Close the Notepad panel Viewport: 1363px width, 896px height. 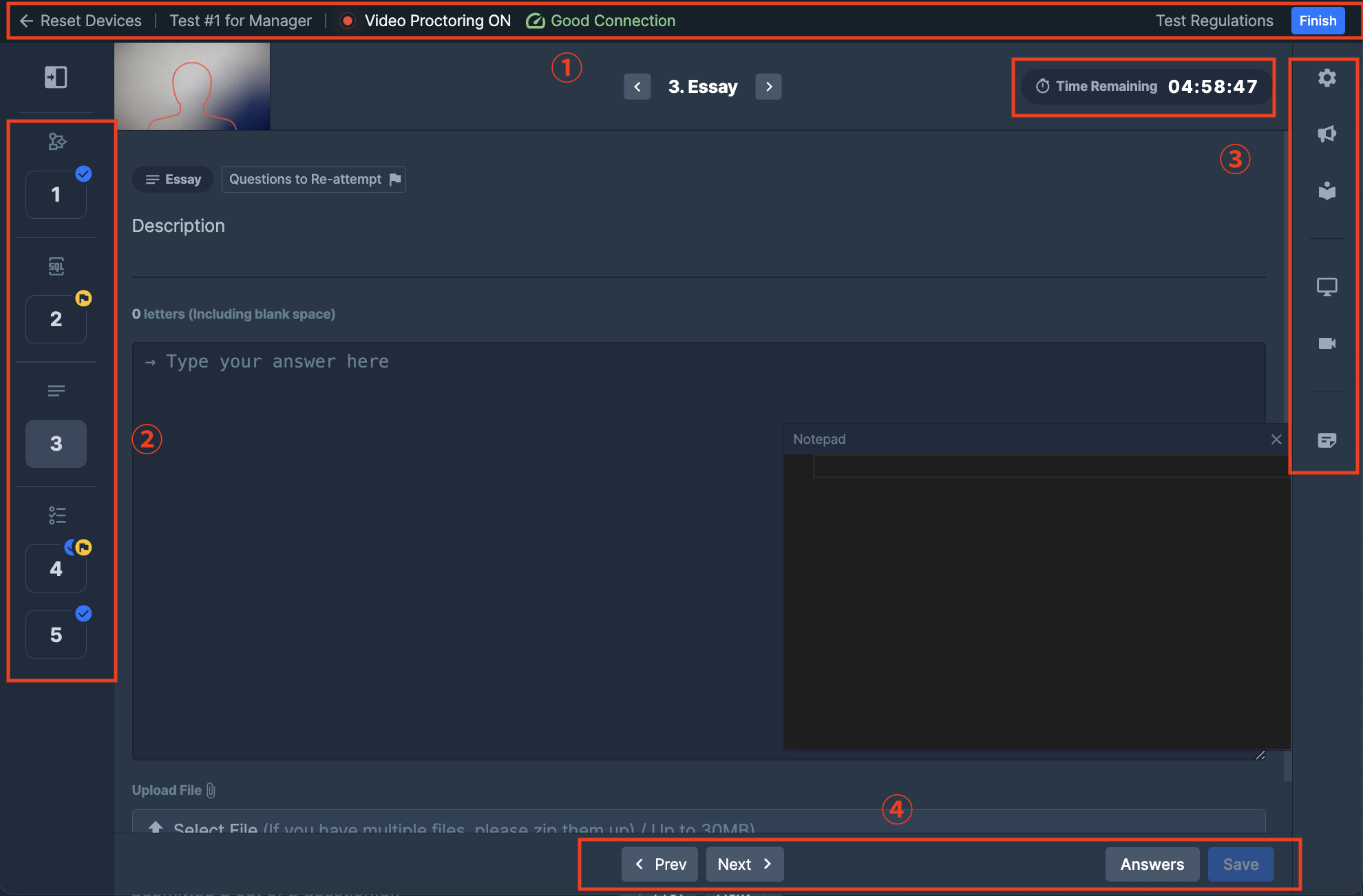pos(1276,439)
